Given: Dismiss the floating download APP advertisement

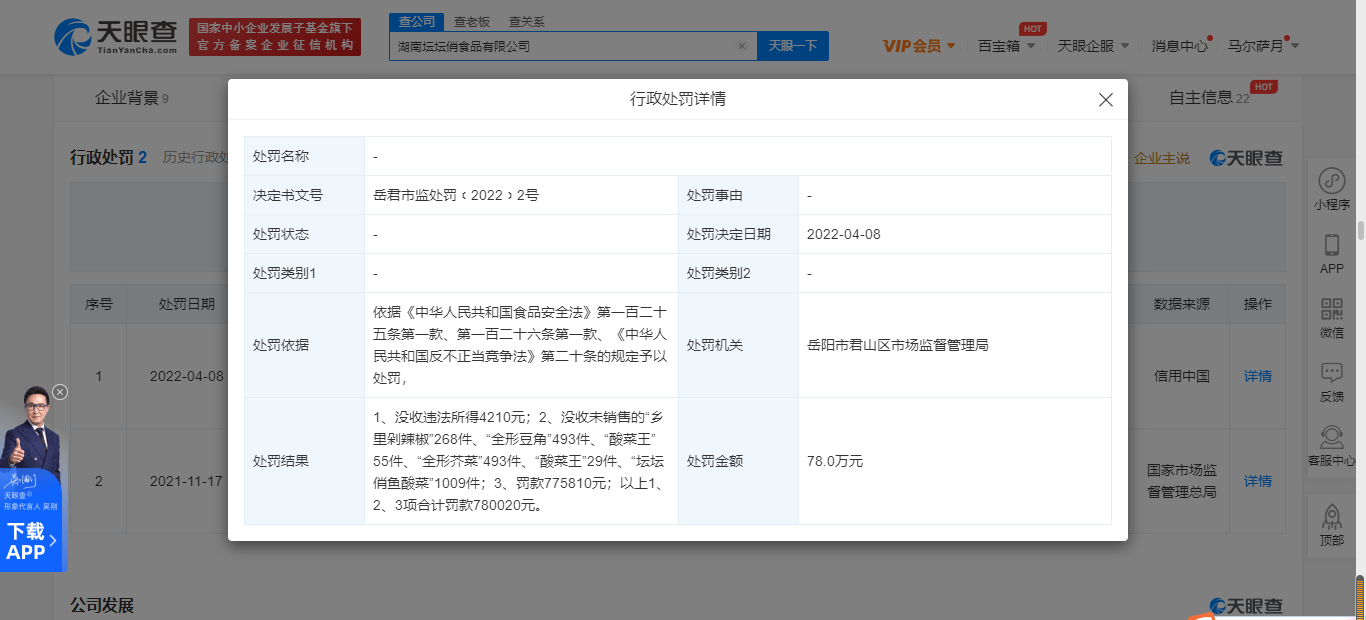Looking at the screenshot, I should 60,392.
